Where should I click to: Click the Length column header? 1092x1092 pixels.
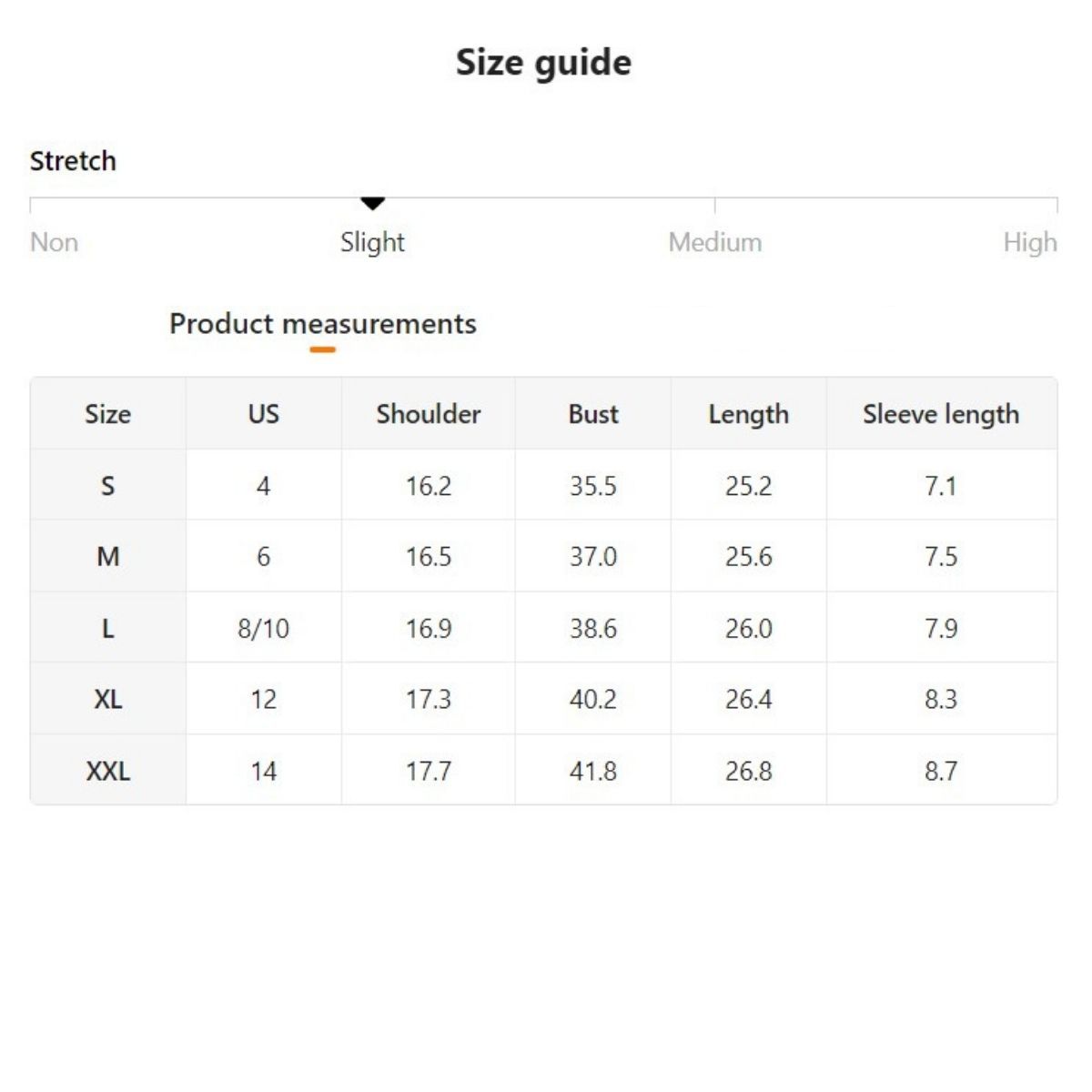pos(748,414)
